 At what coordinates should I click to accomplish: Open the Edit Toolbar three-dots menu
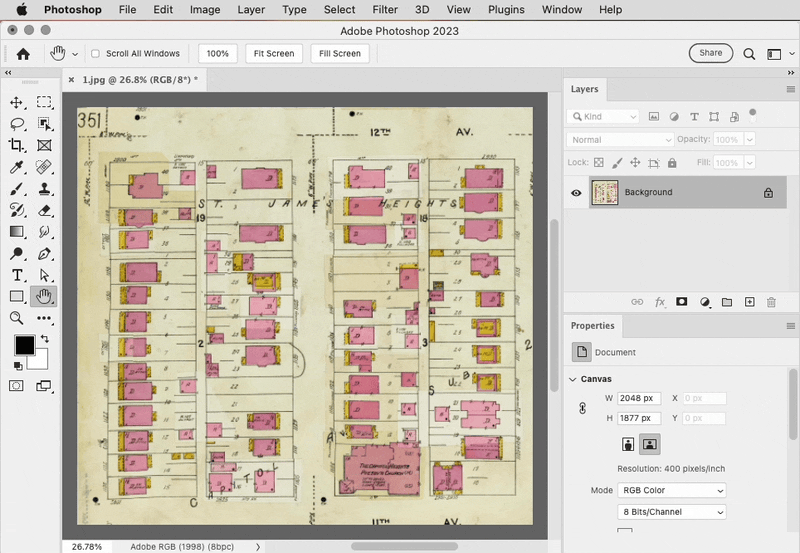click(44, 318)
